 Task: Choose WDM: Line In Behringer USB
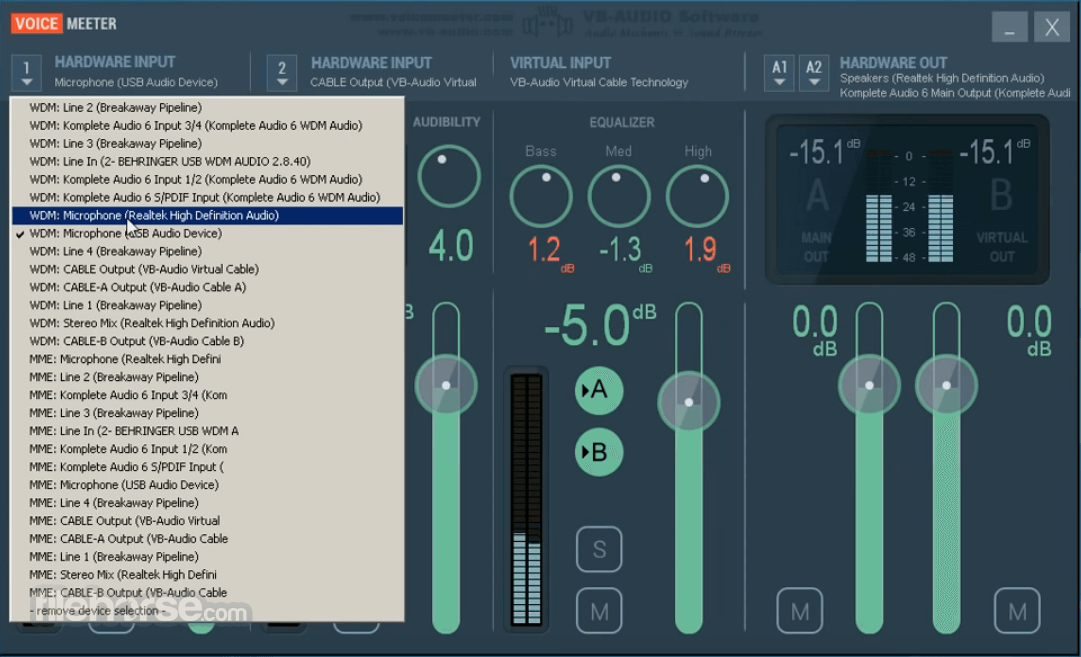[x=208, y=161]
